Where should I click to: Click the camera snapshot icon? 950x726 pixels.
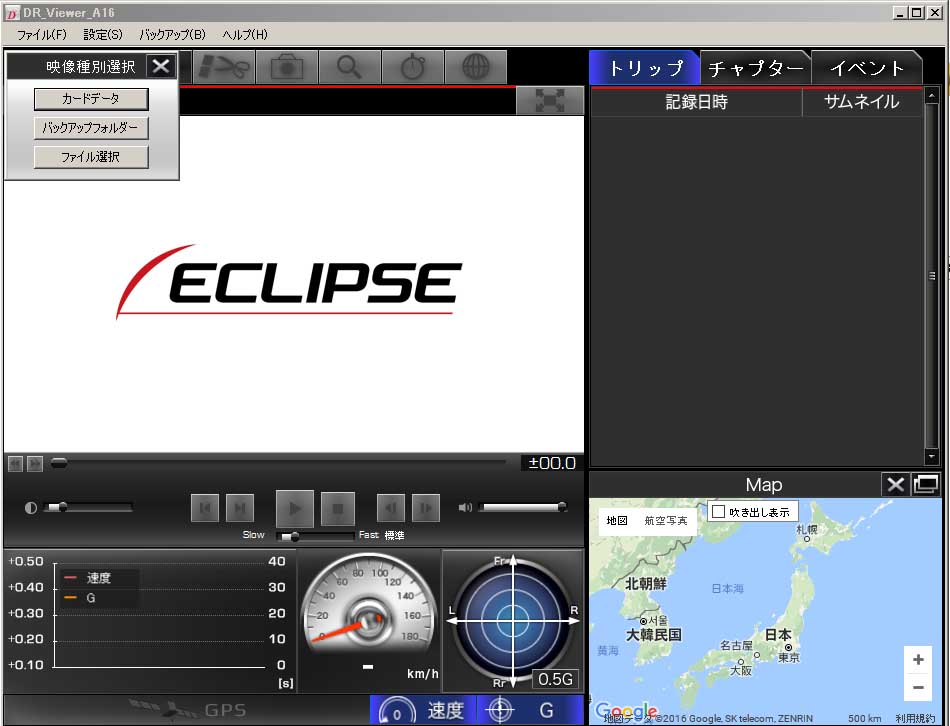pos(287,67)
